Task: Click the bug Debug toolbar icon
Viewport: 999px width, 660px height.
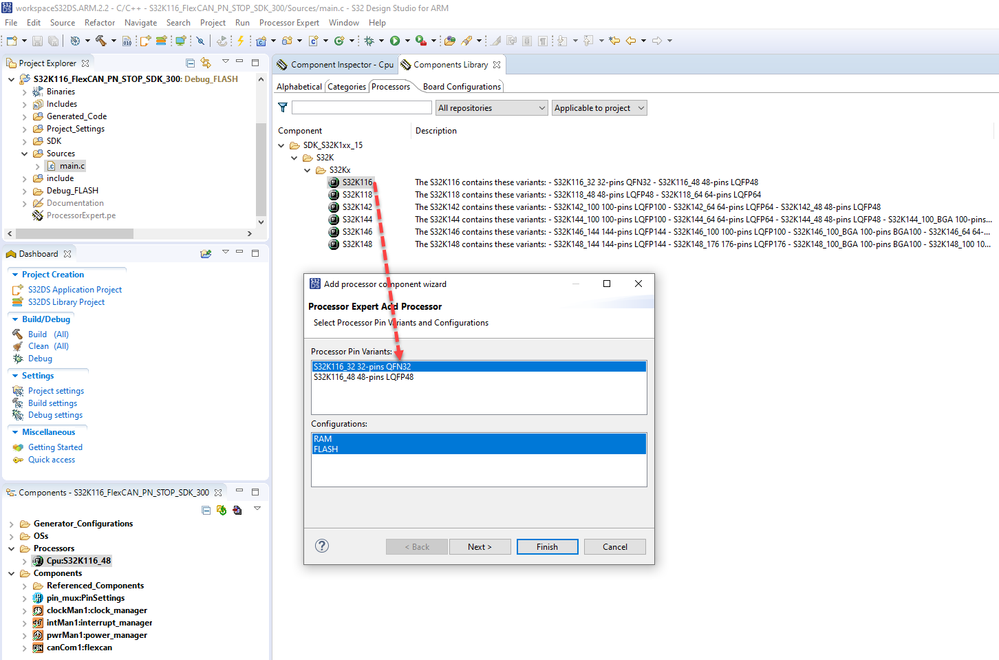Action: click(369, 41)
